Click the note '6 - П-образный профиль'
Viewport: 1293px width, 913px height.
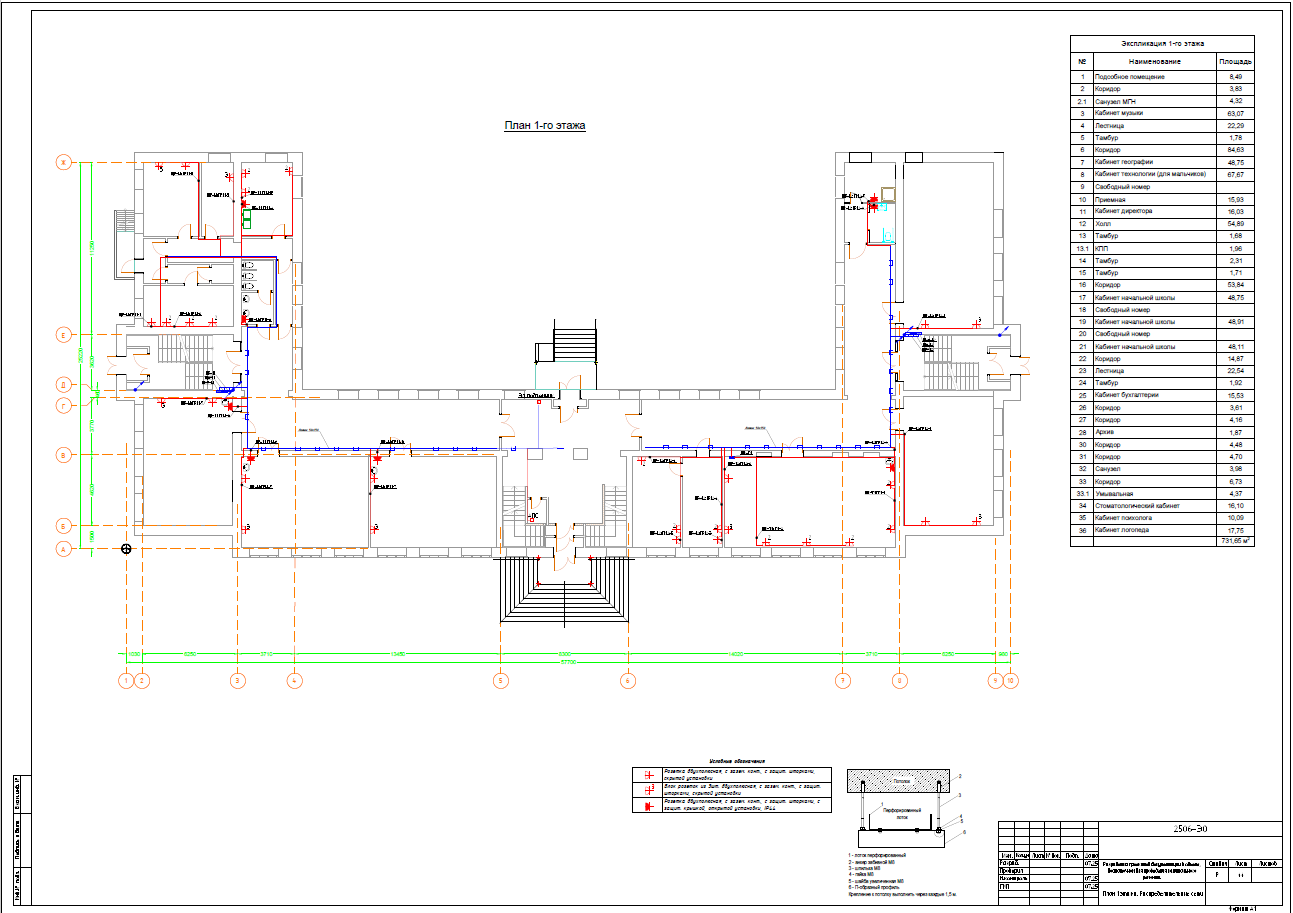[x=875, y=886]
